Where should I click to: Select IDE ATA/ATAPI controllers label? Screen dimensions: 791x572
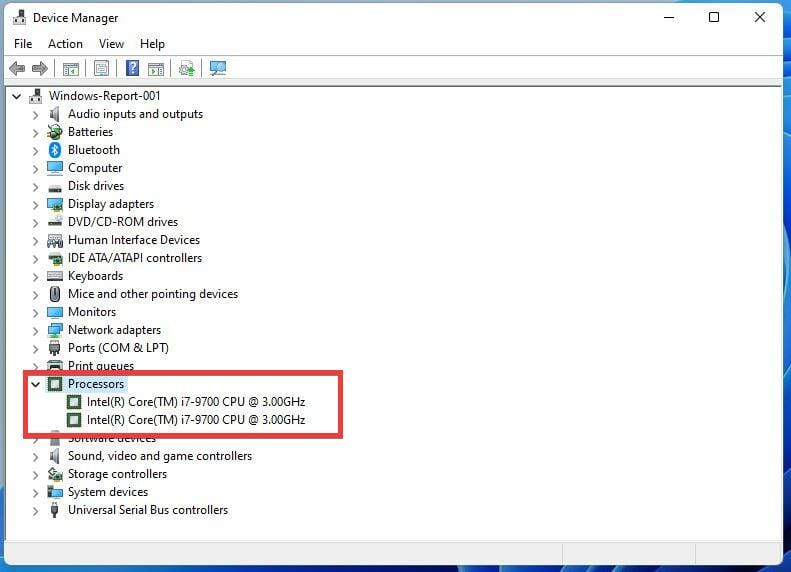pos(135,258)
